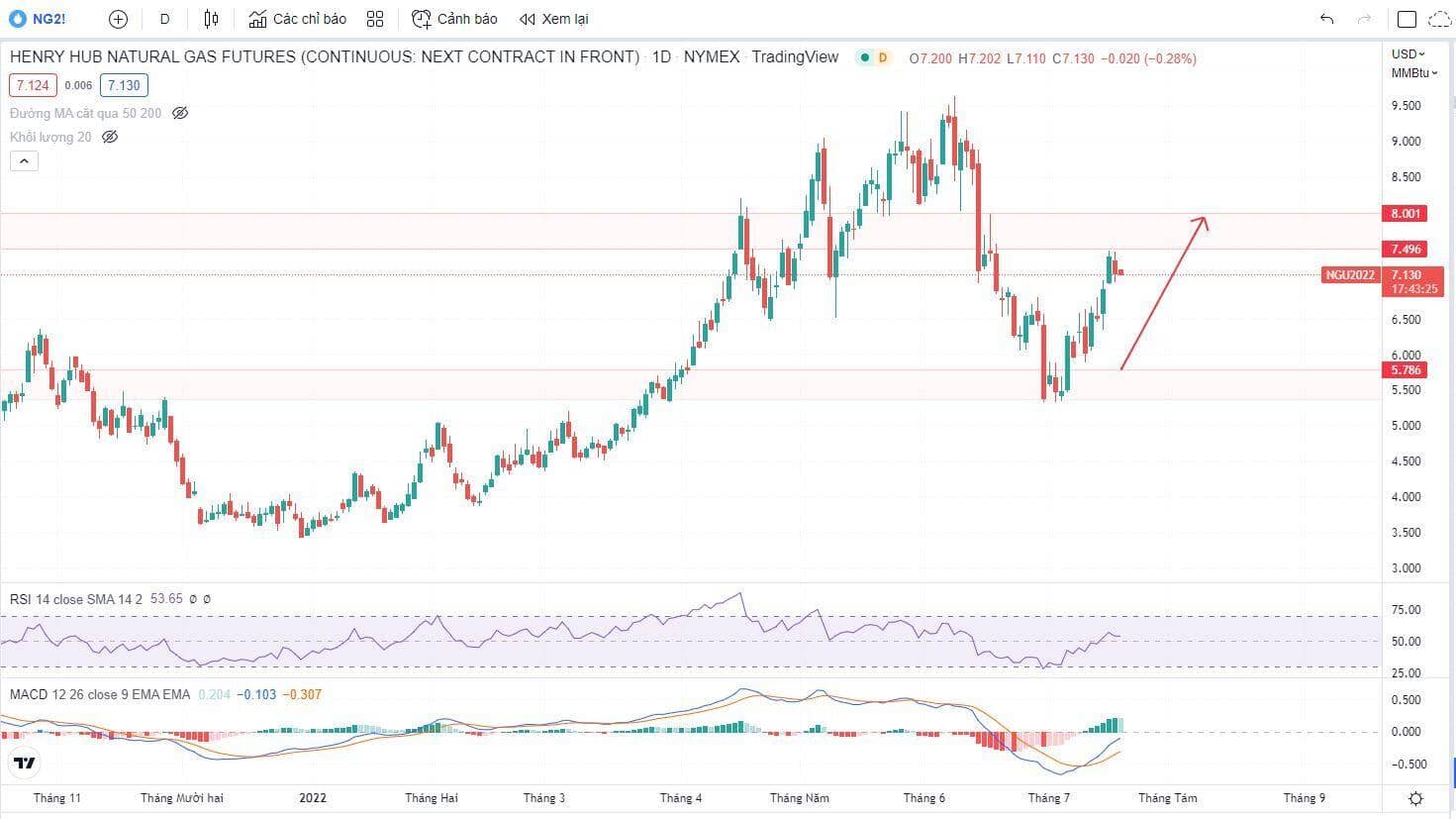Click the blue 7.130 buy price button
Image resolution: width=1456 pixels, height=819 pixels.
124,85
